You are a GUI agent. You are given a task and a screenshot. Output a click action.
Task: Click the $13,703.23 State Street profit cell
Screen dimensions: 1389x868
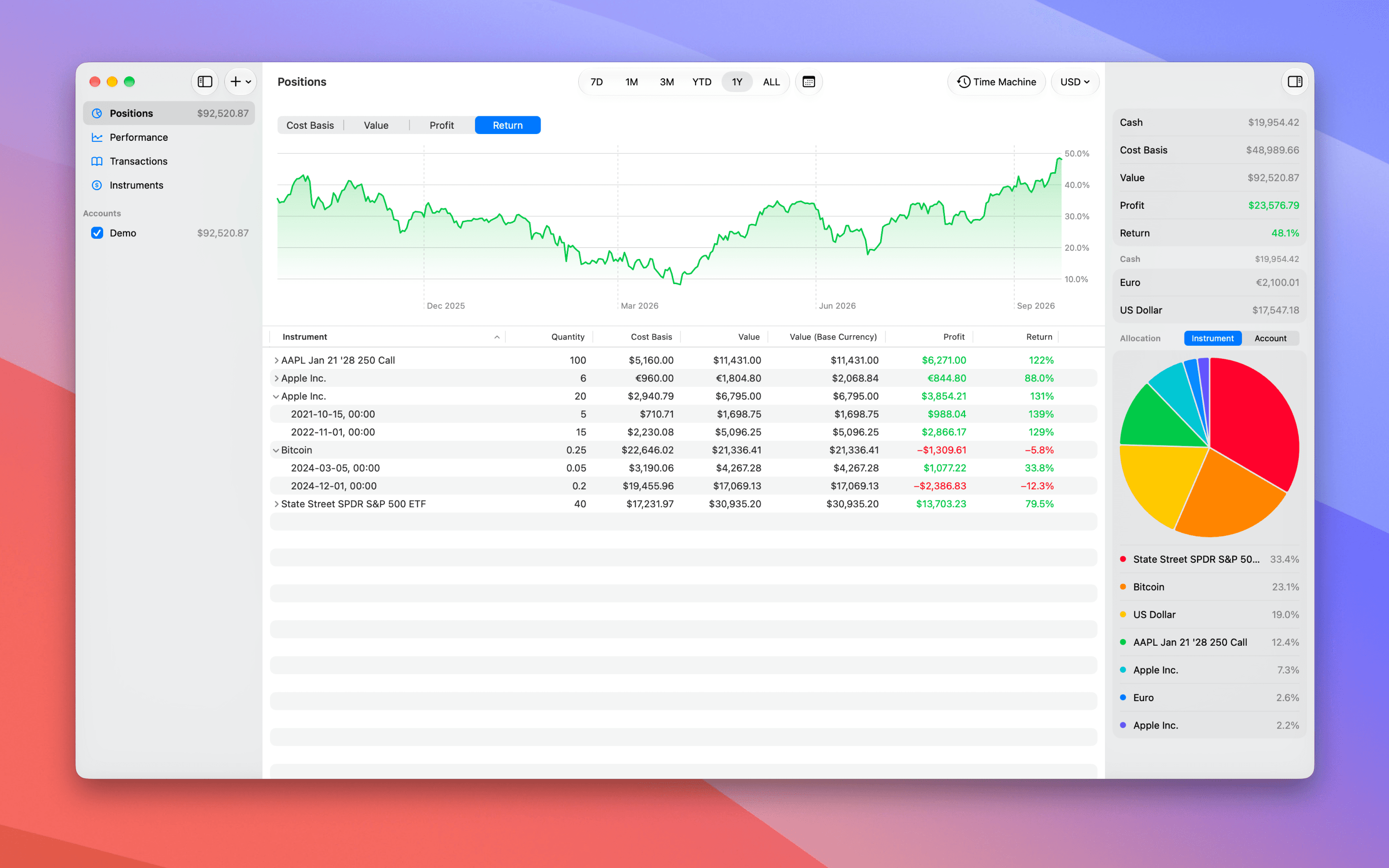[x=941, y=504]
